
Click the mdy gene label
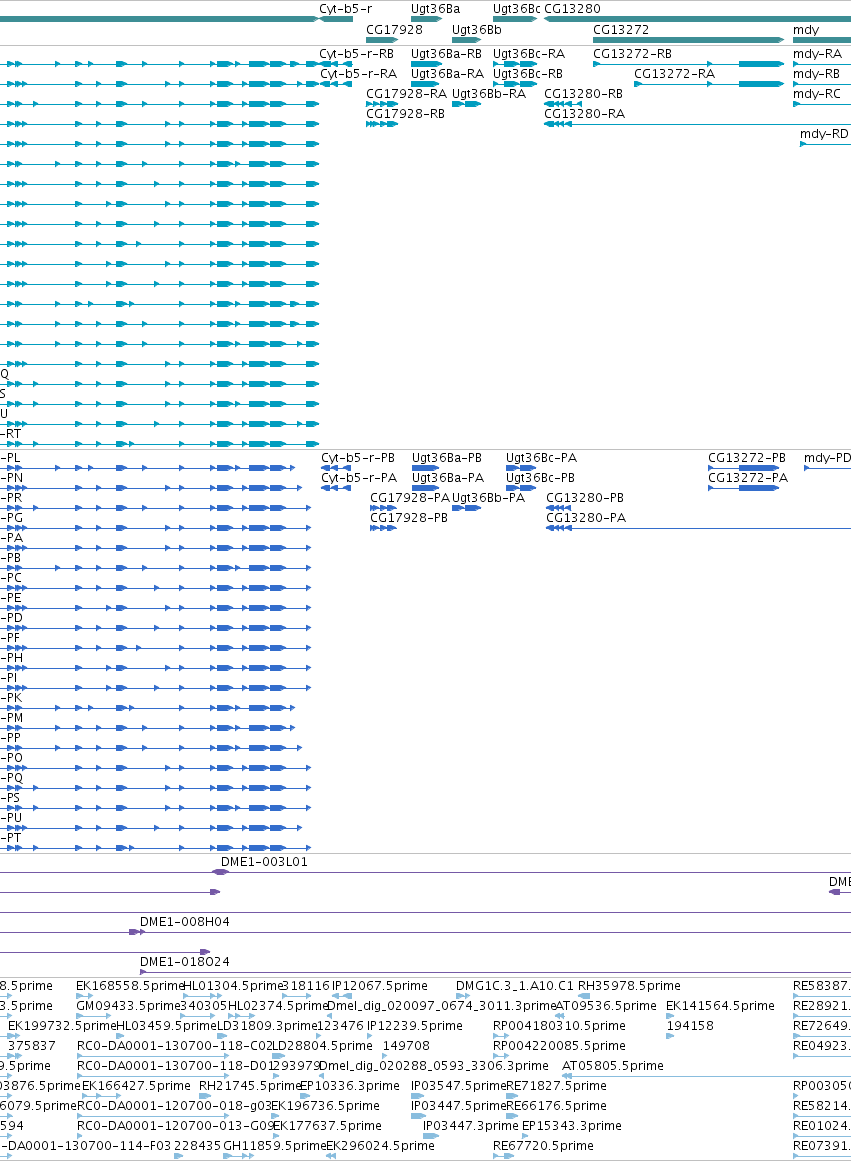pyautogui.click(x=806, y=30)
